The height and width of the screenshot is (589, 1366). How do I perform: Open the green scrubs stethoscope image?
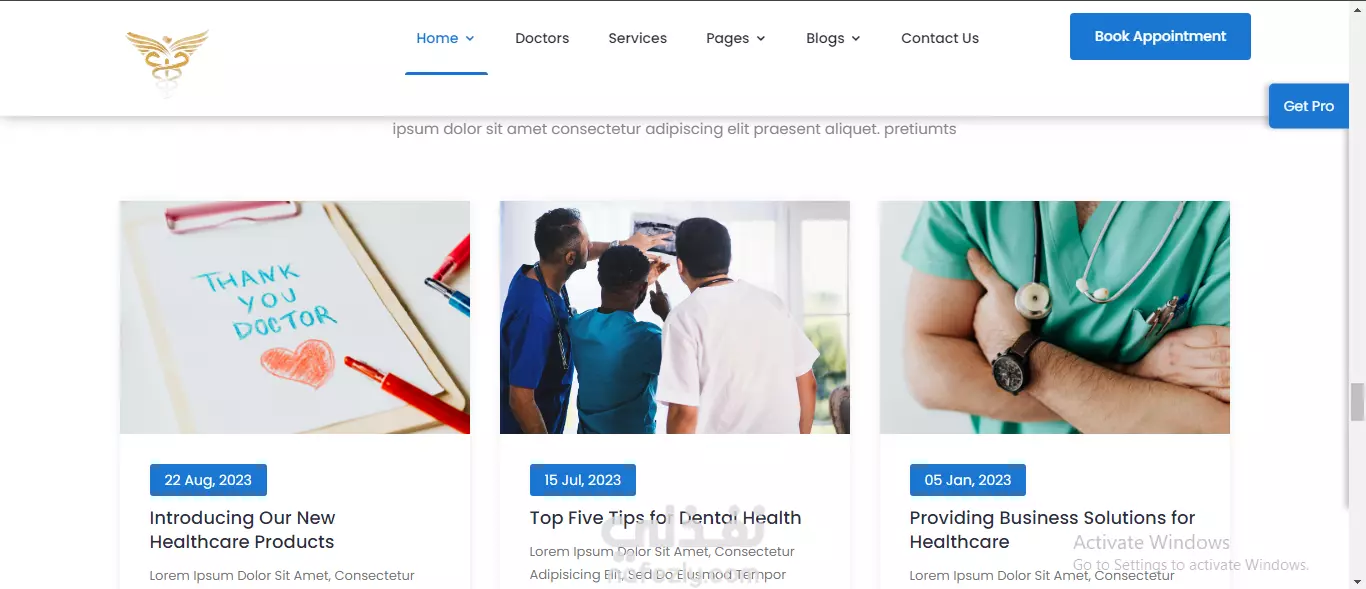[1055, 317]
